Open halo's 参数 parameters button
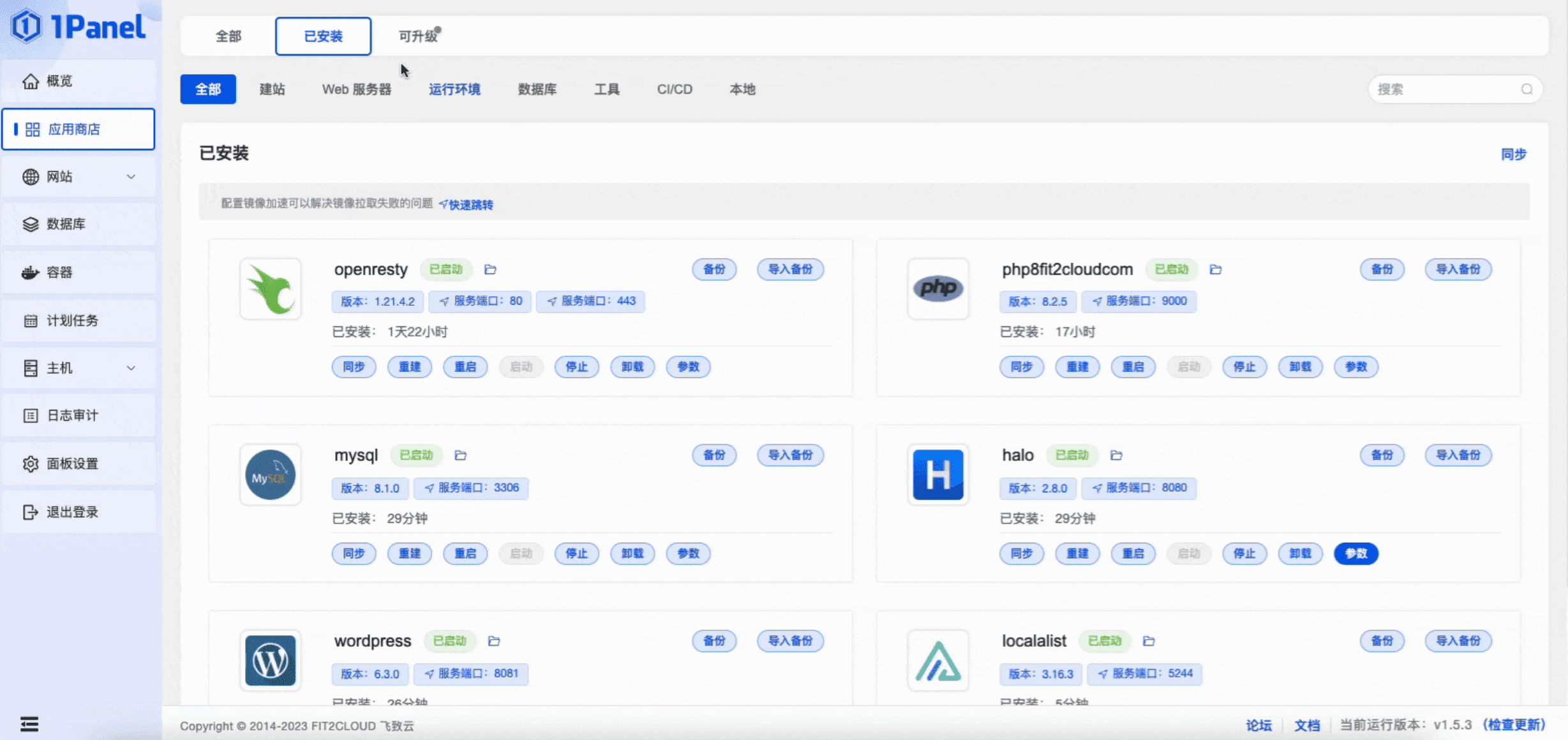 click(1356, 554)
